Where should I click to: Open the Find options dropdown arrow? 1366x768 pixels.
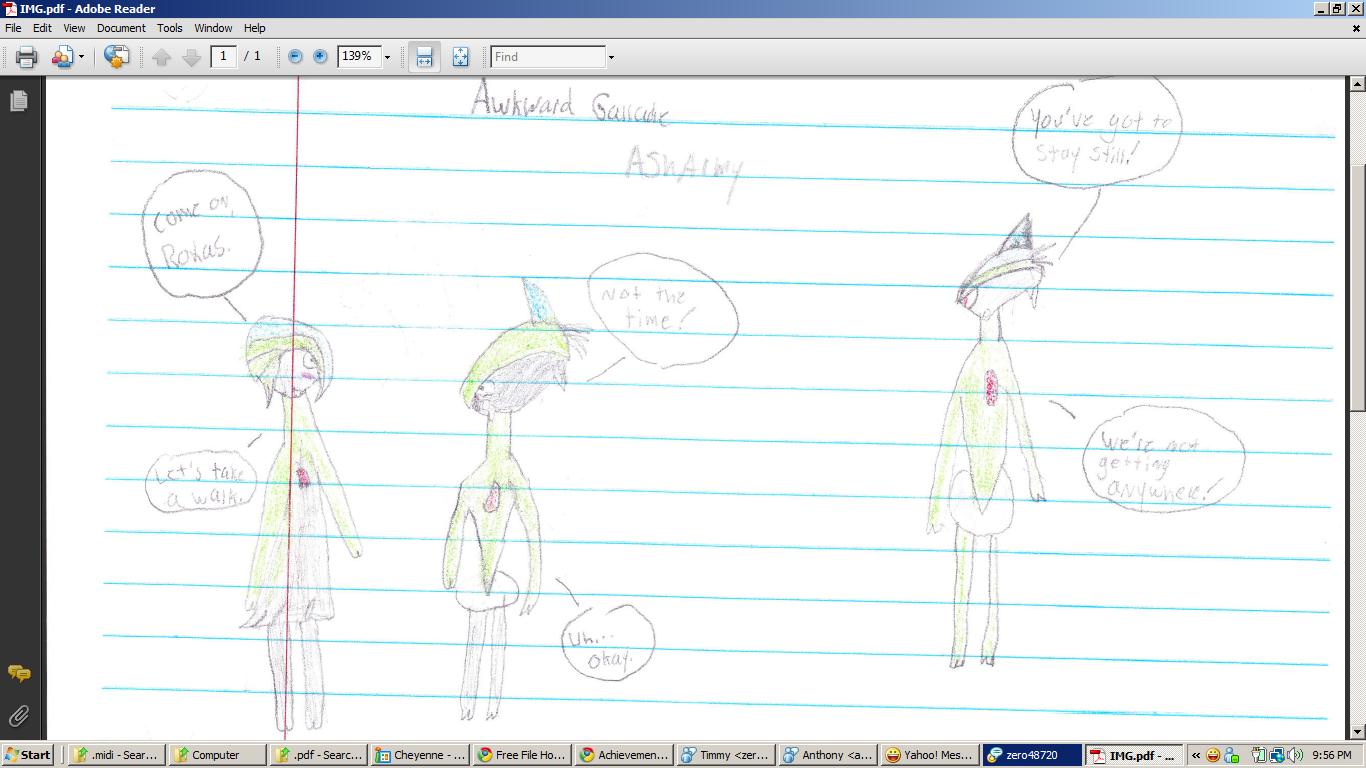point(611,57)
